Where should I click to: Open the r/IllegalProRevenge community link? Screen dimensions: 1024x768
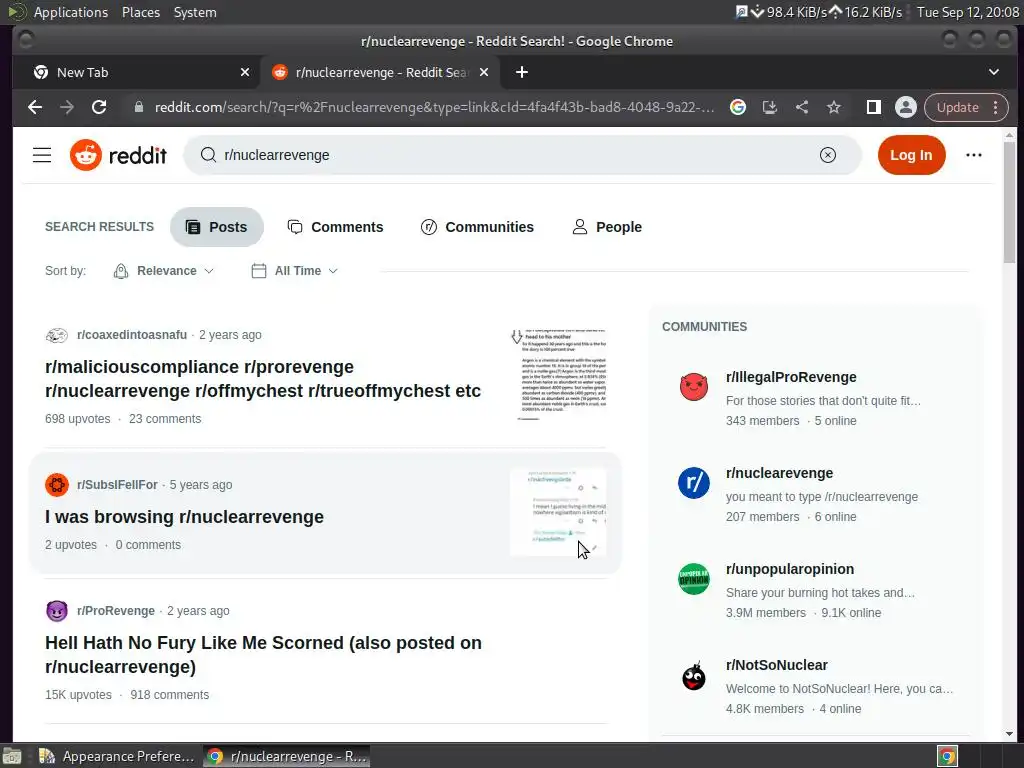click(x=791, y=377)
